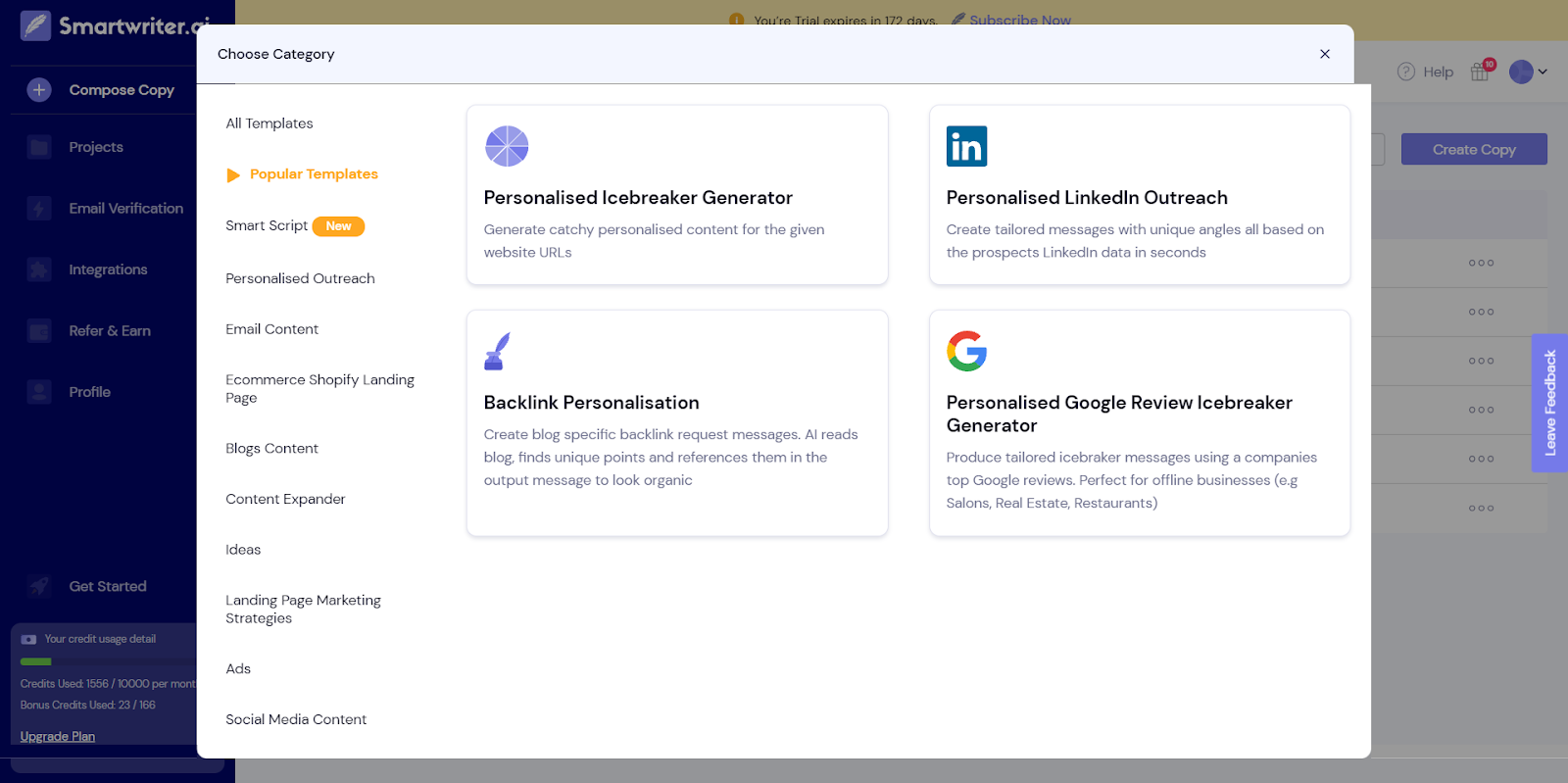Image resolution: width=1568 pixels, height=783 pixels.
Task: Click the Google logo icon
Action: (x=966, y=351)
